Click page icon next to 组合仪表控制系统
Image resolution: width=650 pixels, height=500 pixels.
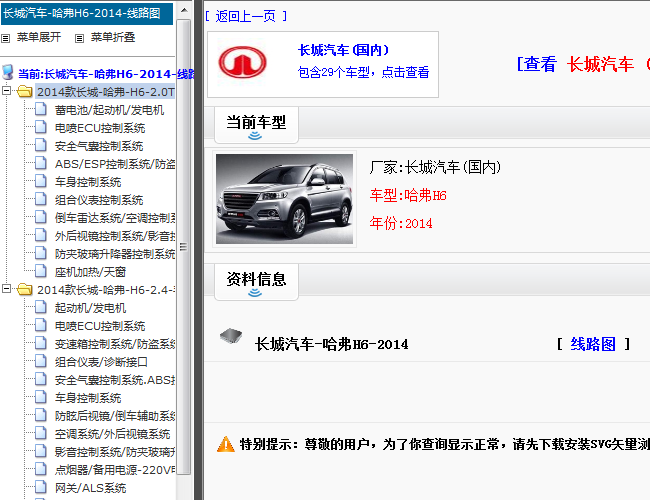tap(41, 199)
